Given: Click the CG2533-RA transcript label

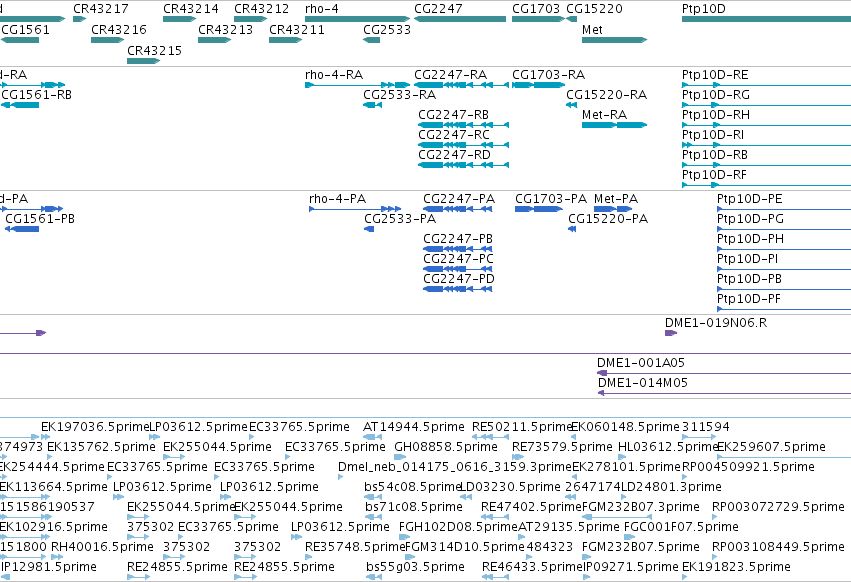Looking at the screenshot, I should click(x=399, y=94).
